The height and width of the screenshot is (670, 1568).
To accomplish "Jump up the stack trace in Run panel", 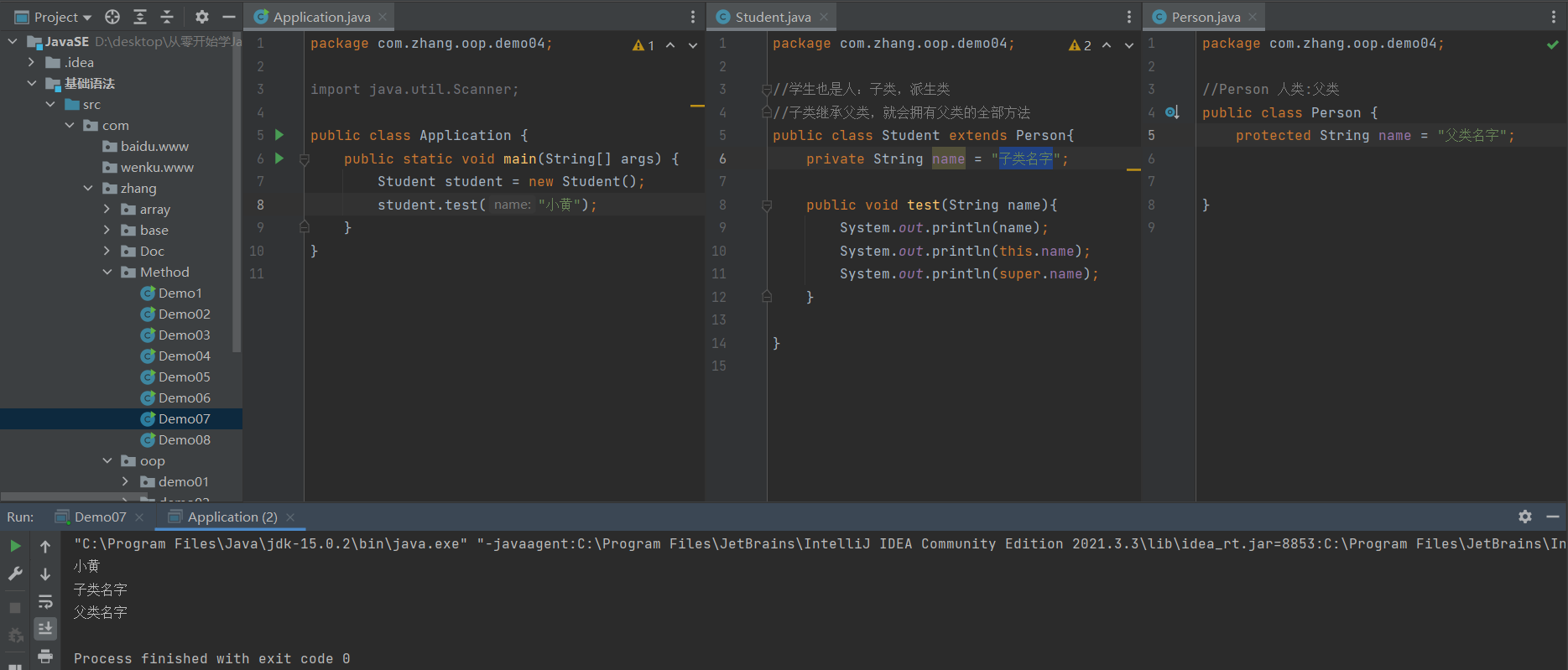I will [45, 546].
